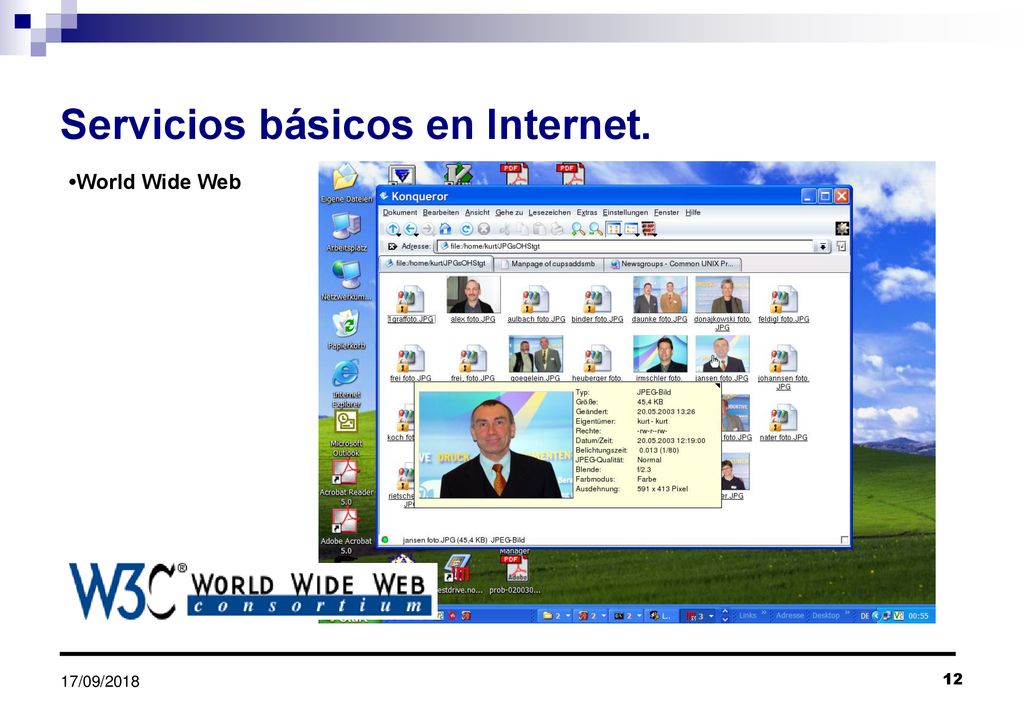This screenshot has width=1024, height=709.
Task: Select irmschler foto thumbnail
Action: pyautogui.click(x=660, y=354)
